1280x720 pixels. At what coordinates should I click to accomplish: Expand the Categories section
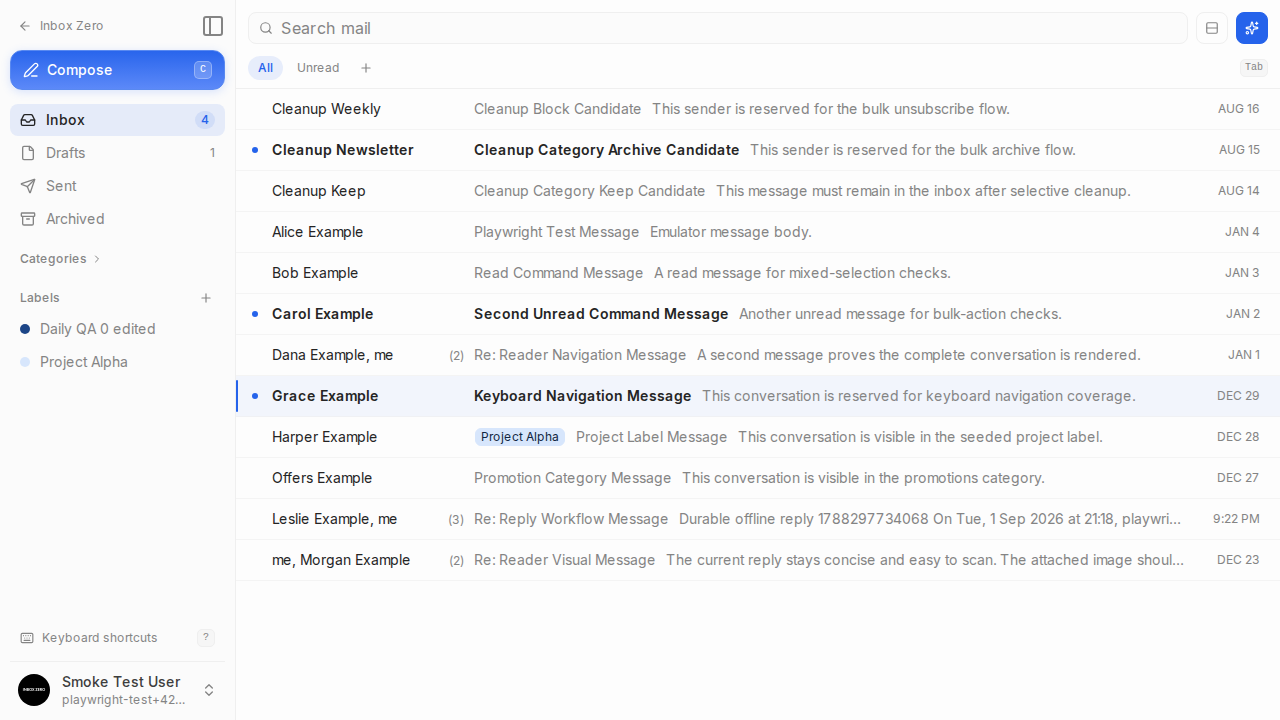coord(60,259)
